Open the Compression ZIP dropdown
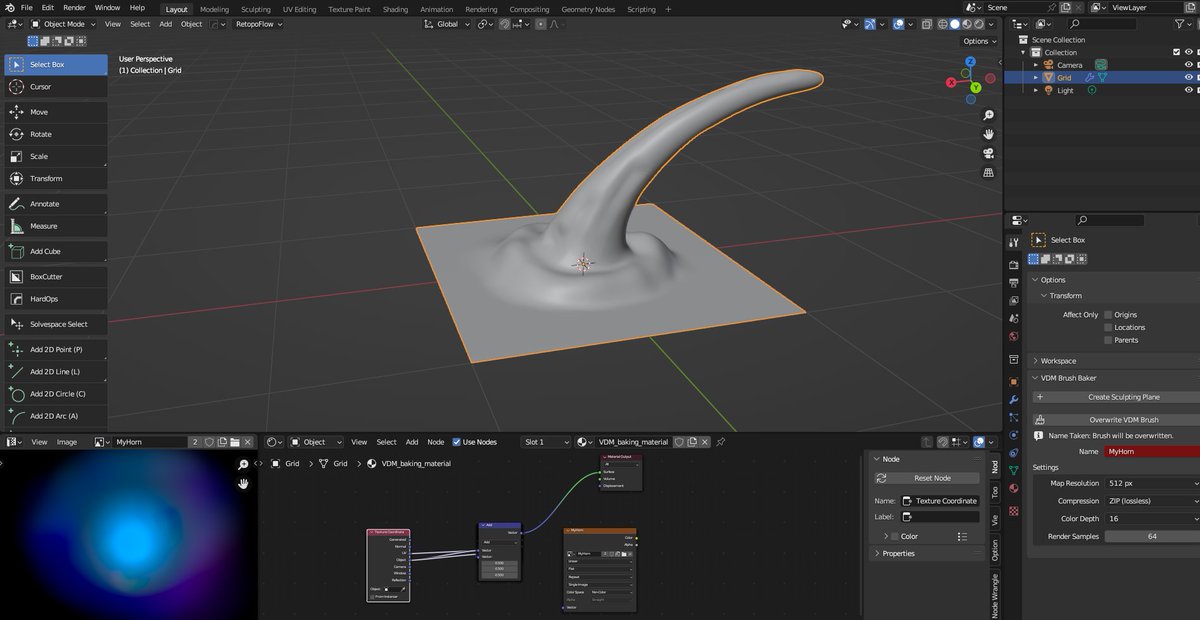The width and height of the screenshot is (1200, 620). click(x=1152, y=501)
